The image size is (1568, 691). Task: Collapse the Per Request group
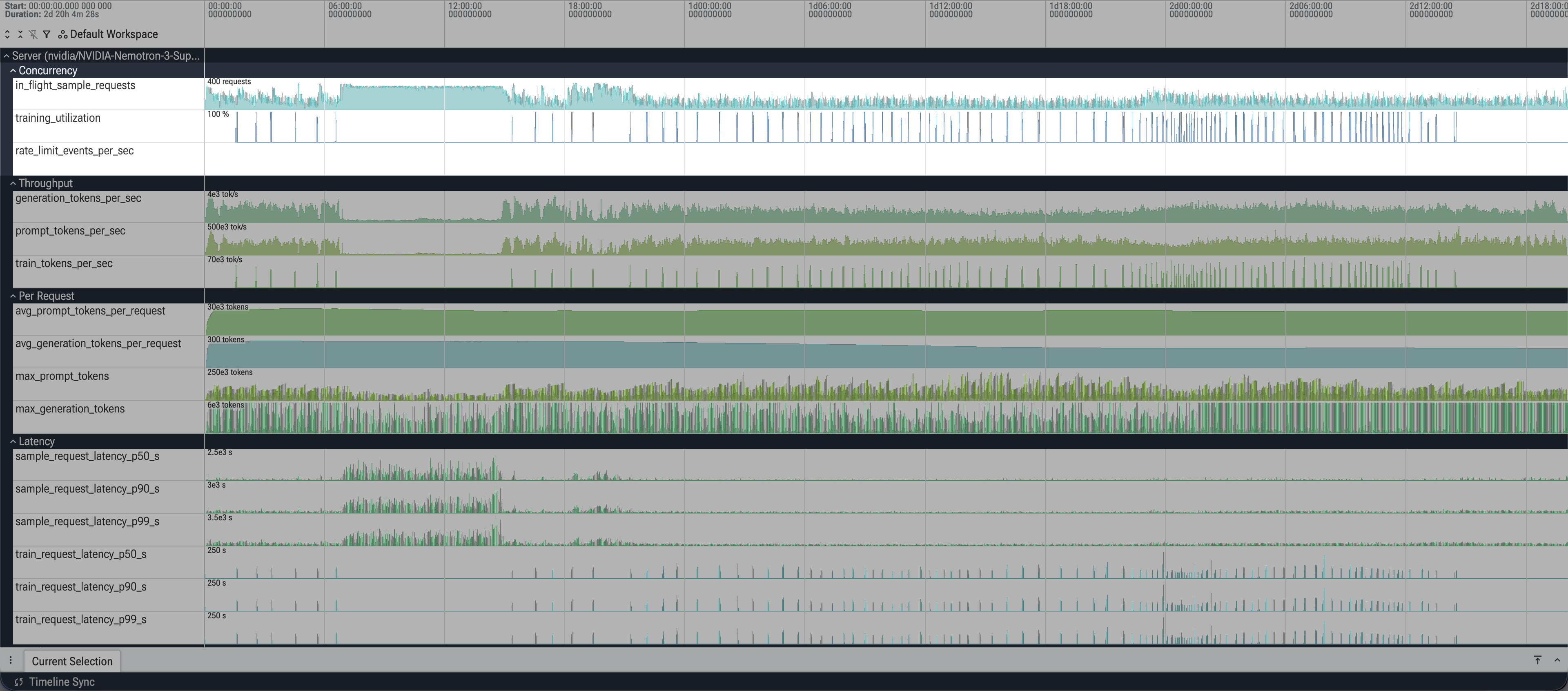(x=13, y=296)
